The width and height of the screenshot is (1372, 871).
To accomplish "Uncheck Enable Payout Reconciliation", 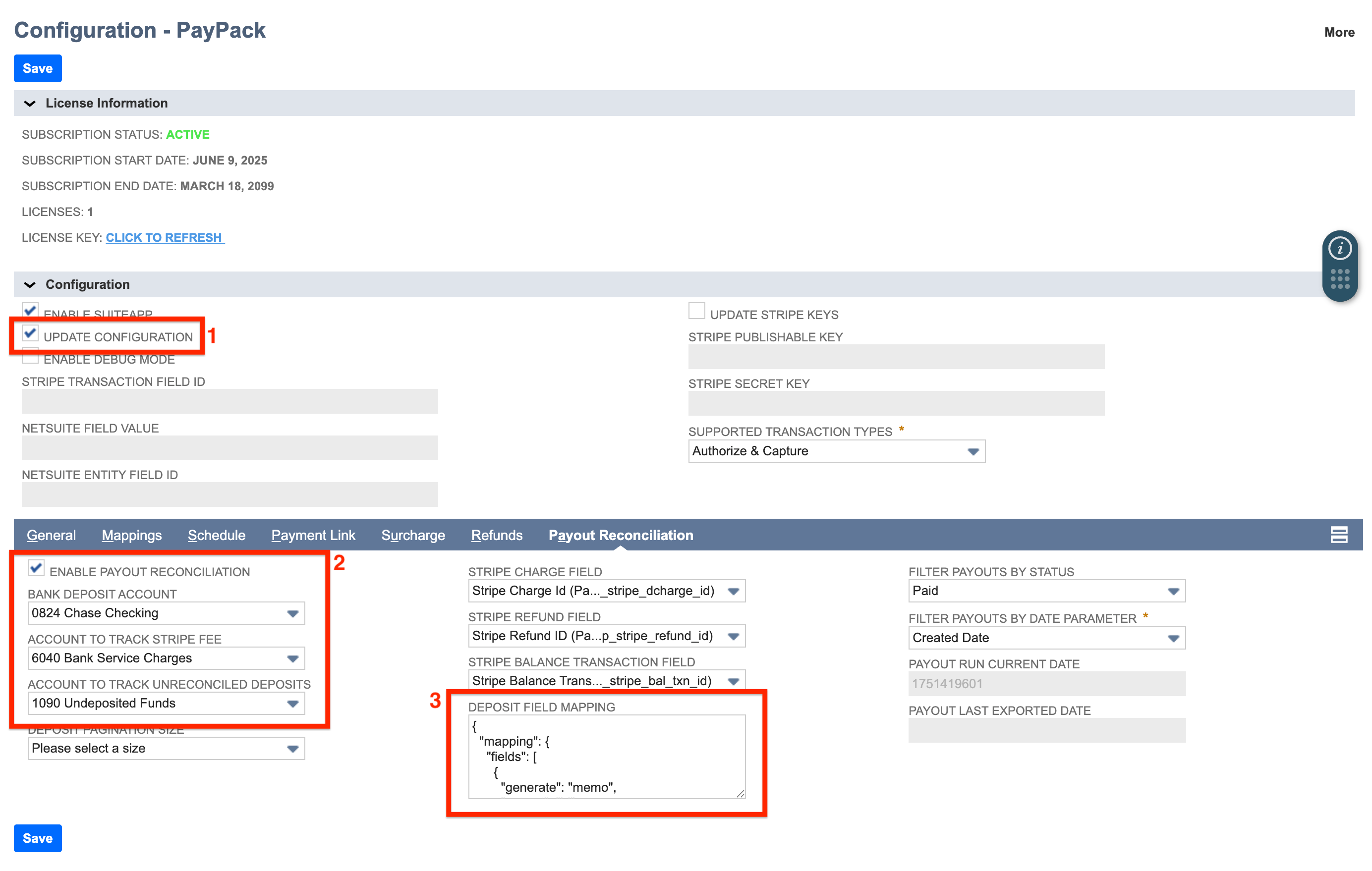I will coord(36,568).
